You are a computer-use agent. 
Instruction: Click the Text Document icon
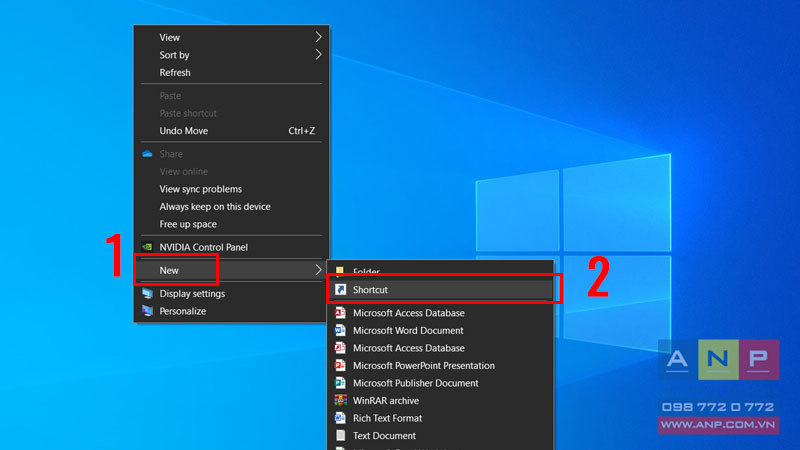click(x=340, y=435)
